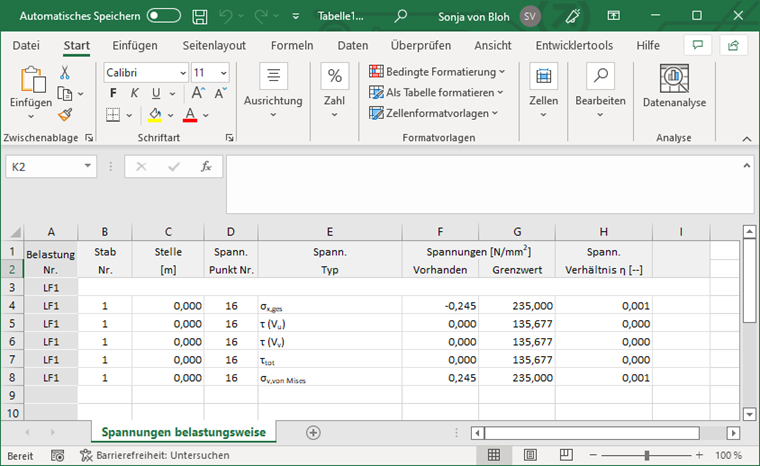Select the Spannungen belastungsweise sheet tab
Screen dimensions: 760x466
pos(184,432)
